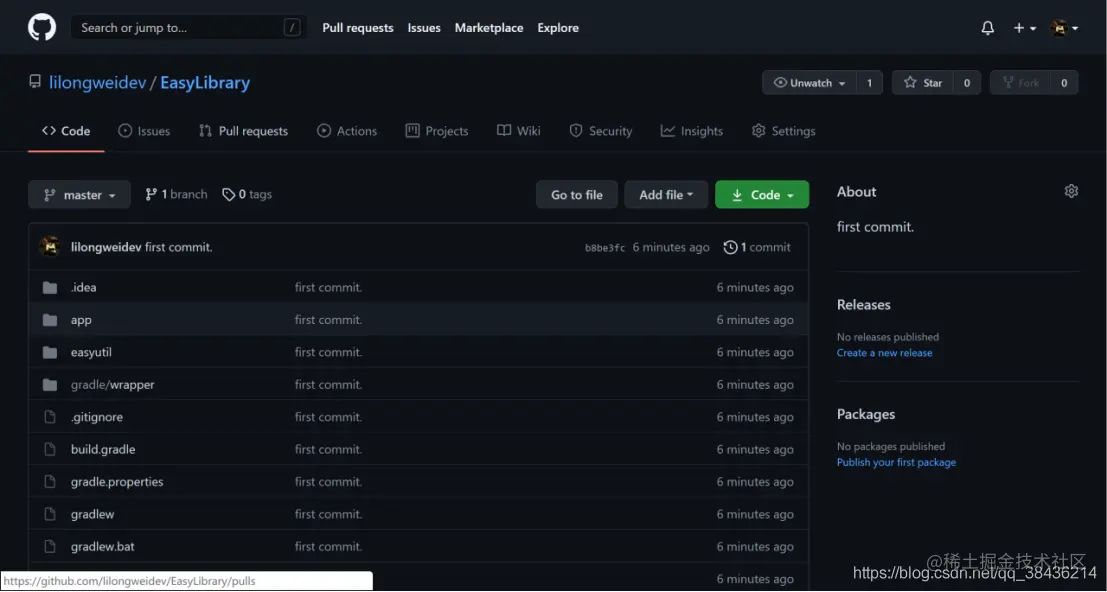Screen dimensions: 1107x592
Task: Click the gradle/wrapper folder icon
Action: tap(49, 385)
